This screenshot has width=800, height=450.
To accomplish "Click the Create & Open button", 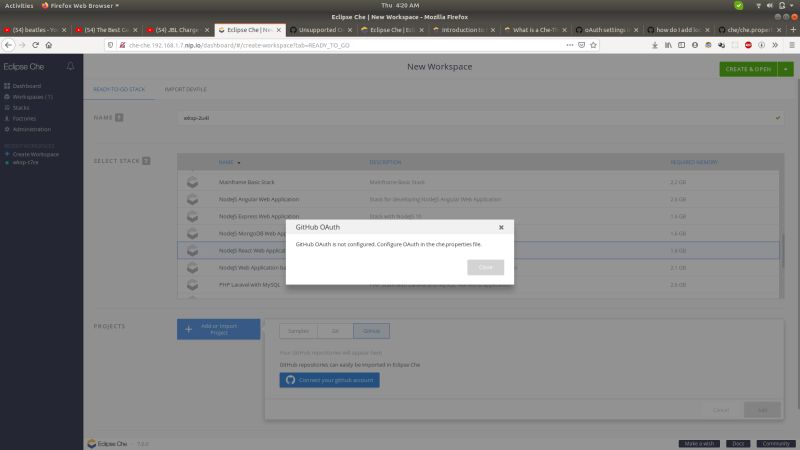I will point(748,69).
